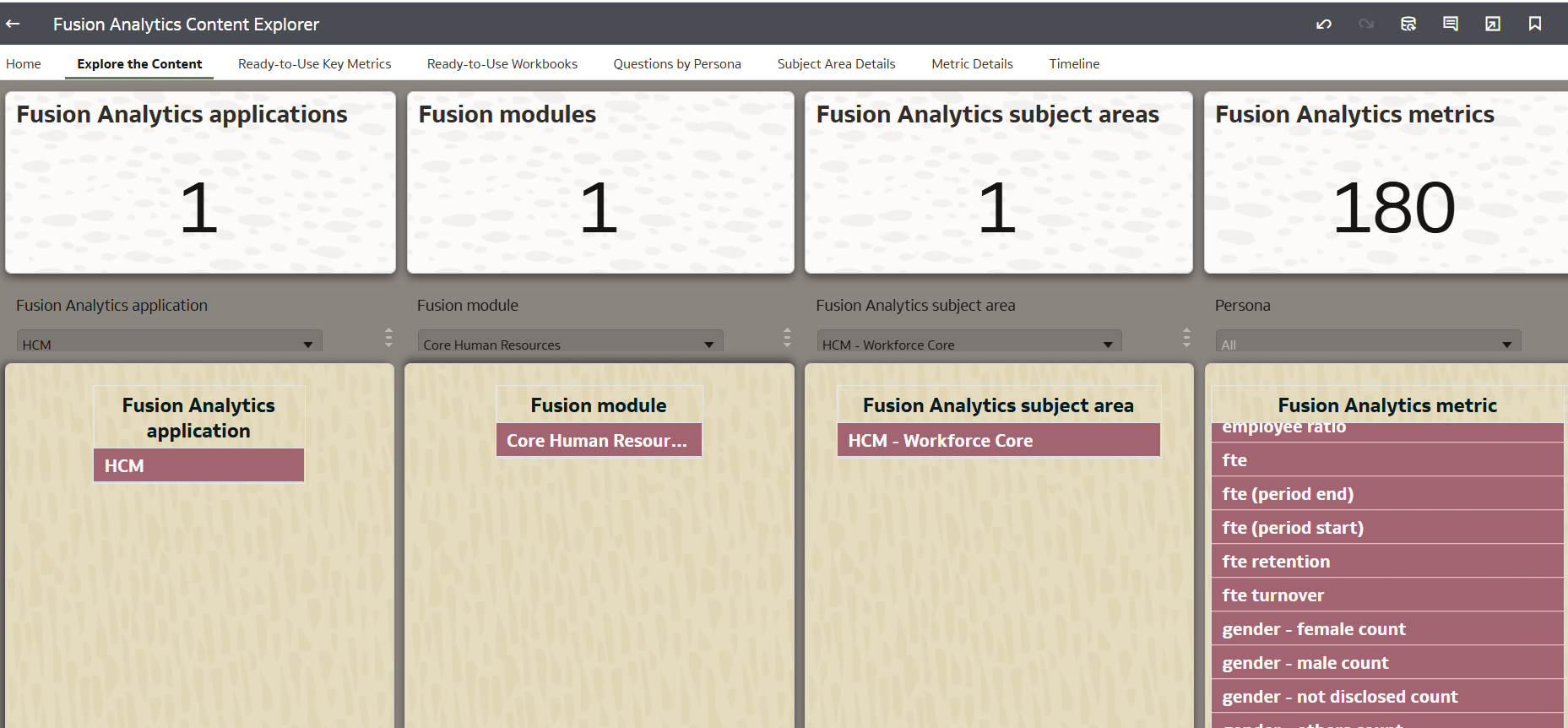The width and height of the screenshot is (1568, 728).
Task: Select HCM - Workforce Core table row
Action: click(x=998, y=440)
